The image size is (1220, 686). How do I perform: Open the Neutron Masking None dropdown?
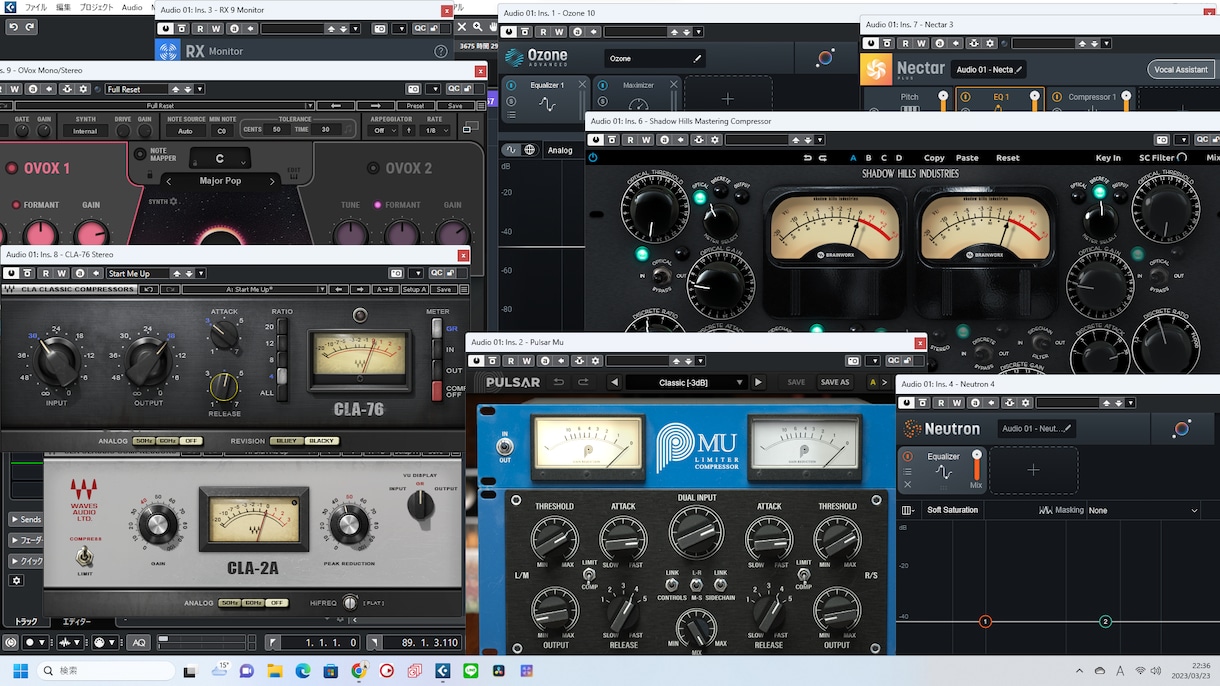tap(1143, 510)
